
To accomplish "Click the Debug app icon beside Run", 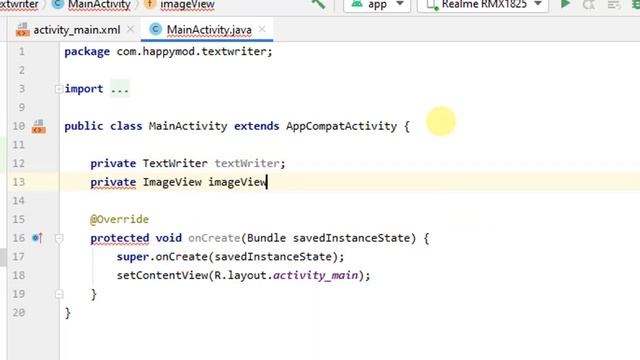I will click(589, 4).
